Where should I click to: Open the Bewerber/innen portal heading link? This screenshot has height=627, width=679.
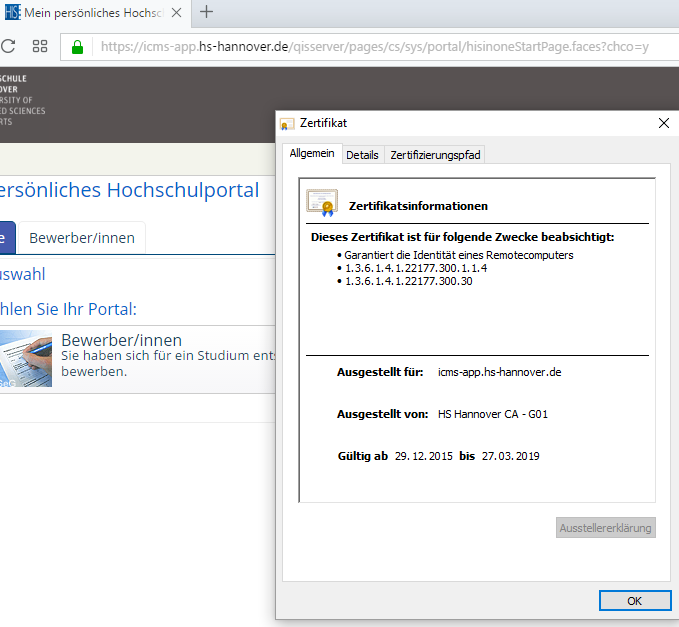pos(122,340)
